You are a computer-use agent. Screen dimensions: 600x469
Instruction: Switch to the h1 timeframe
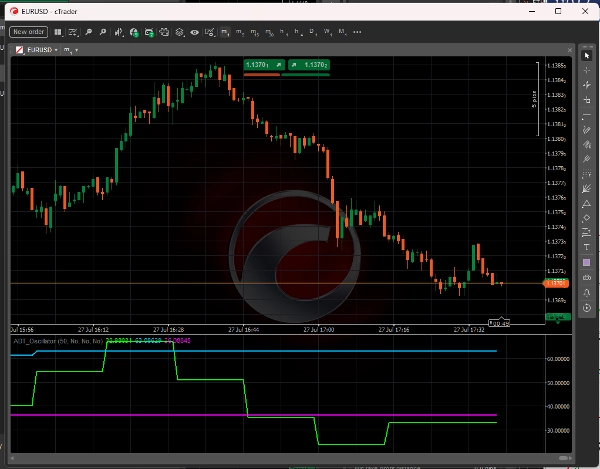coord(284,32)
